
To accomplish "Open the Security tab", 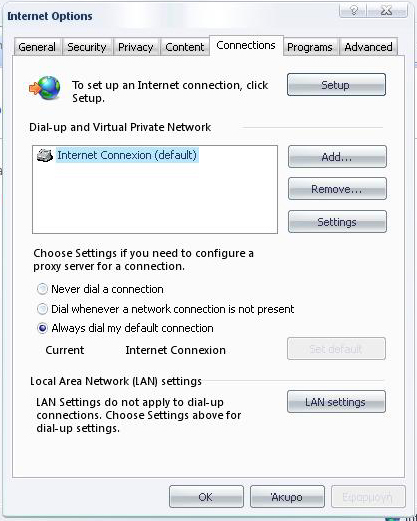I will point(87,47).
